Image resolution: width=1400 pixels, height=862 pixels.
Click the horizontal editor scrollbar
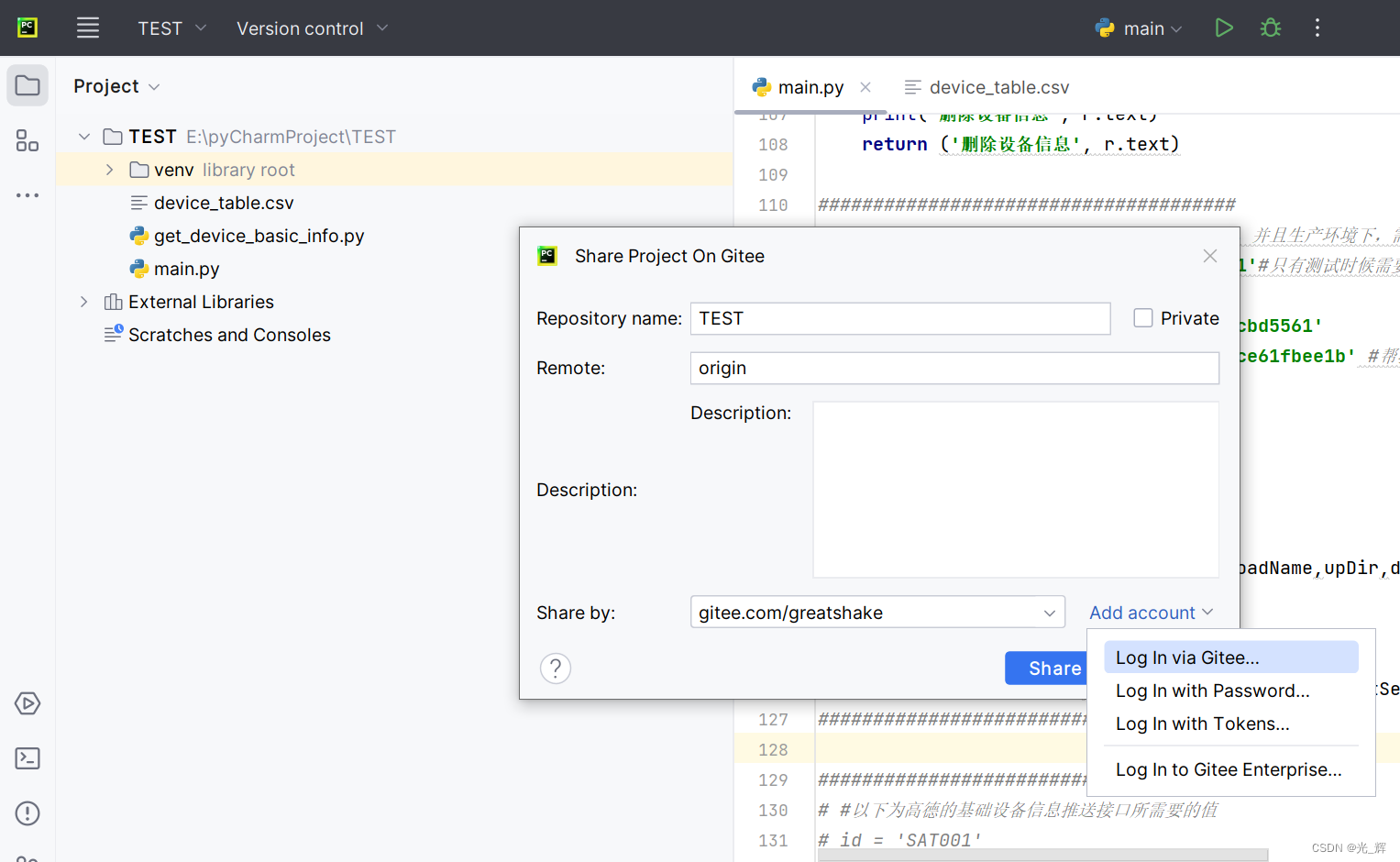[x=1042, y=855]
